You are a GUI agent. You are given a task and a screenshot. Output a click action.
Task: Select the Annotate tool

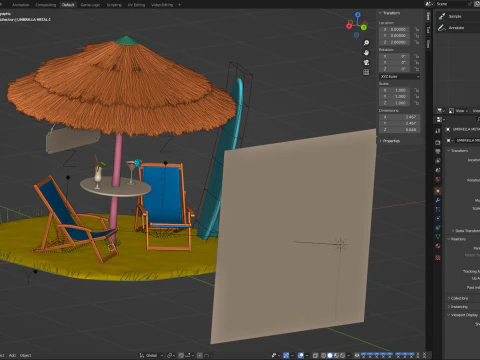coord(455,28)
